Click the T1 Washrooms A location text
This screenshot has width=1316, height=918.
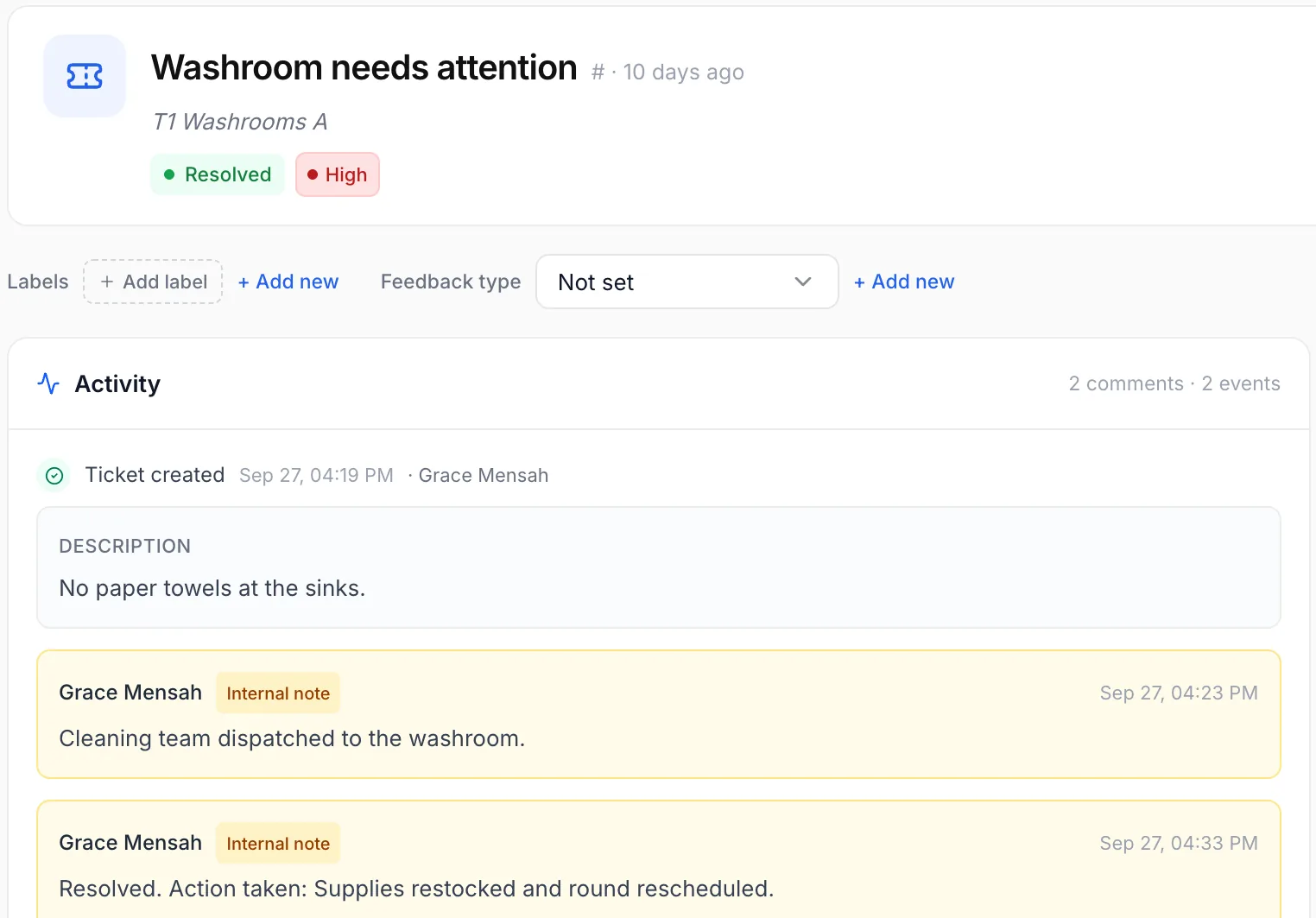240,122
